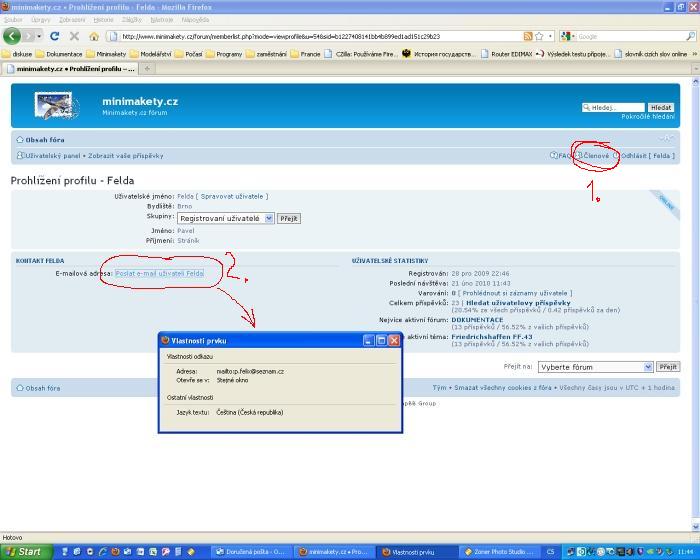Click the 'Hledat' search button
This screenshot has width=700, height=560.
tap(661, 107)
